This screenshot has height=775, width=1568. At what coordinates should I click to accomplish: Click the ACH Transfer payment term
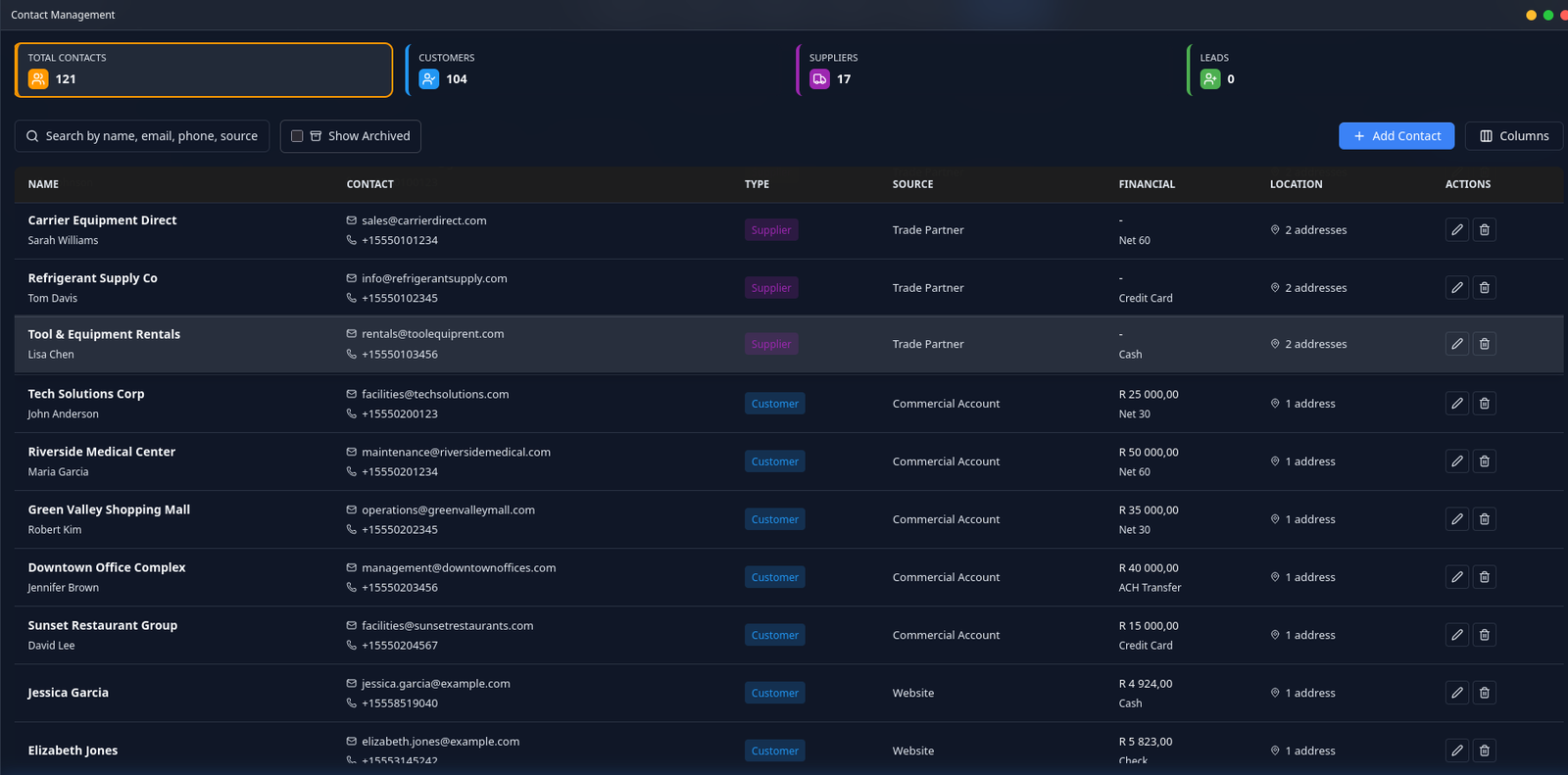point(1150,588)
